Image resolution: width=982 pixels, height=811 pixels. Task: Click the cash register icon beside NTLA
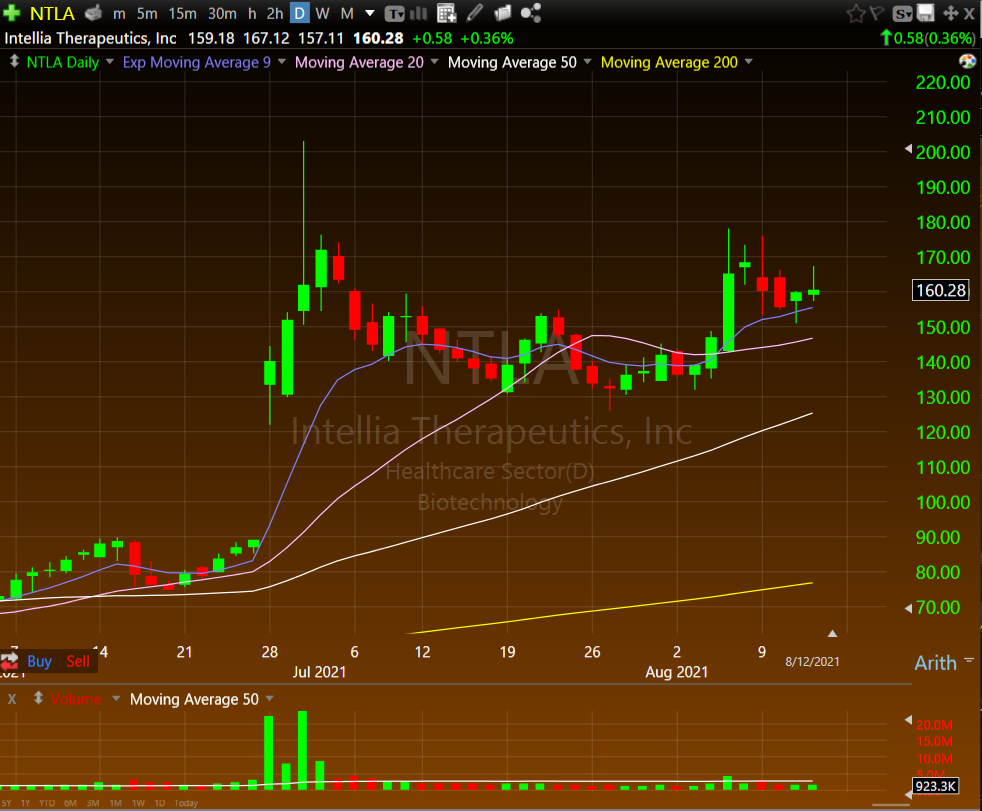[93, 13]
